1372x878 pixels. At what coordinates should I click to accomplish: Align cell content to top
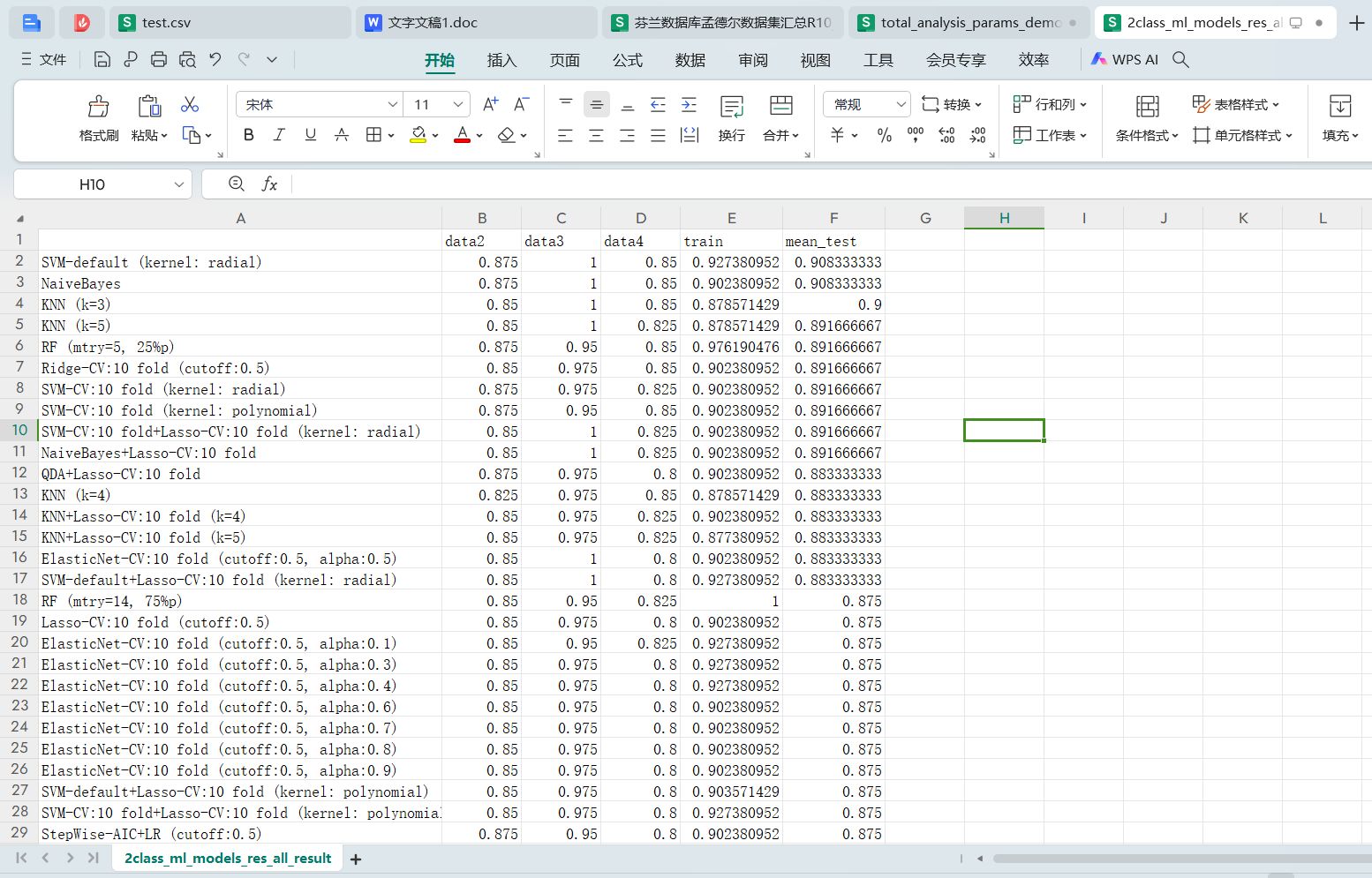pyautogui.click(x=566, y=104)
